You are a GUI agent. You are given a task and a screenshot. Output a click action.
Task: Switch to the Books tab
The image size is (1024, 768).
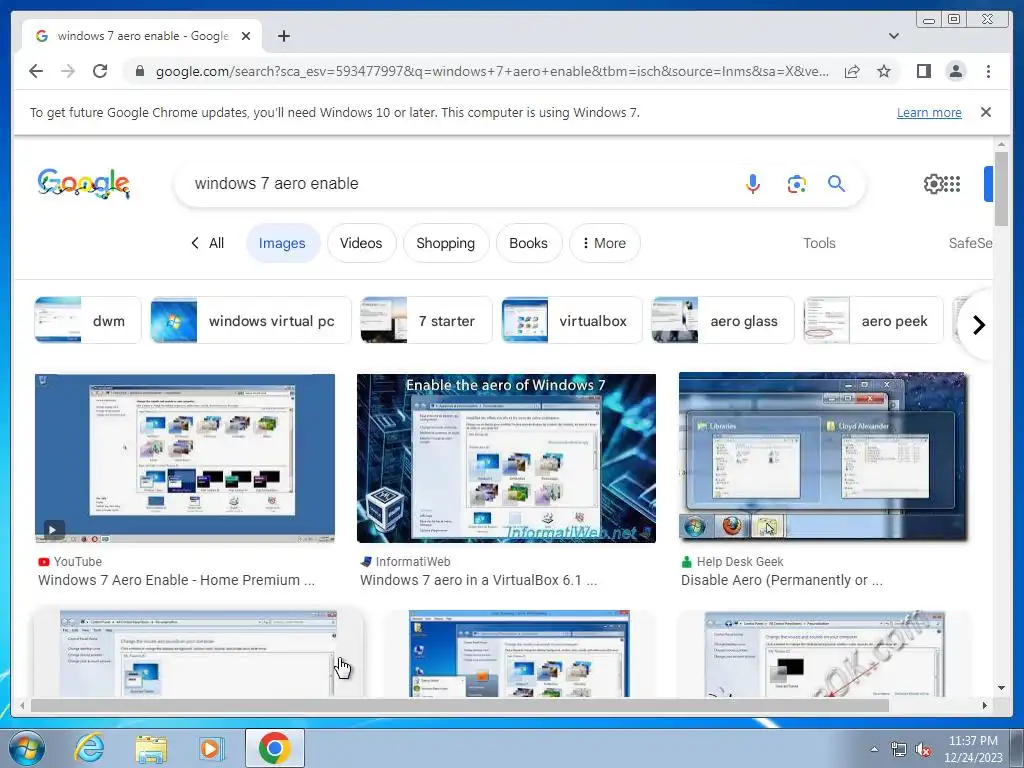[x=528, y=243]
